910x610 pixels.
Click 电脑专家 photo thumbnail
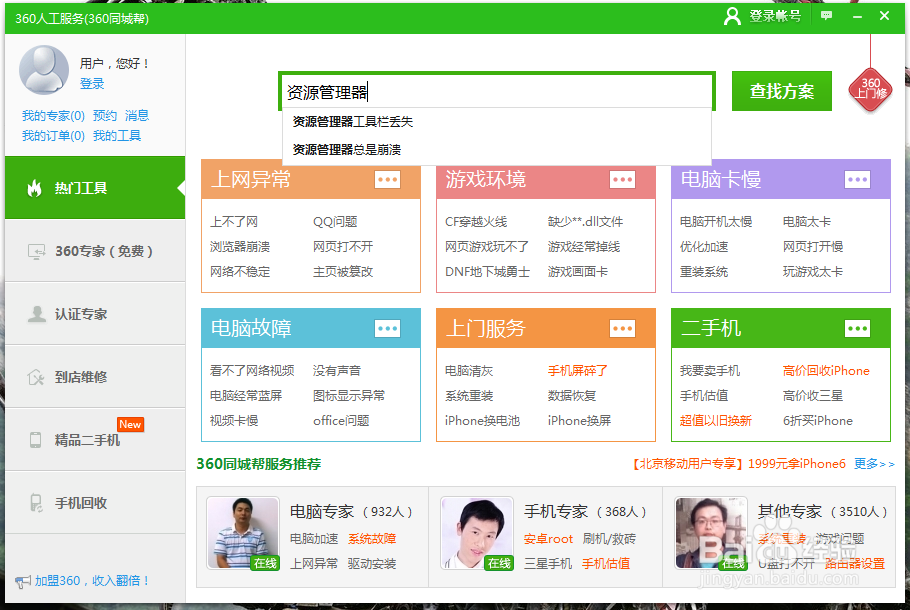point(243,533)
